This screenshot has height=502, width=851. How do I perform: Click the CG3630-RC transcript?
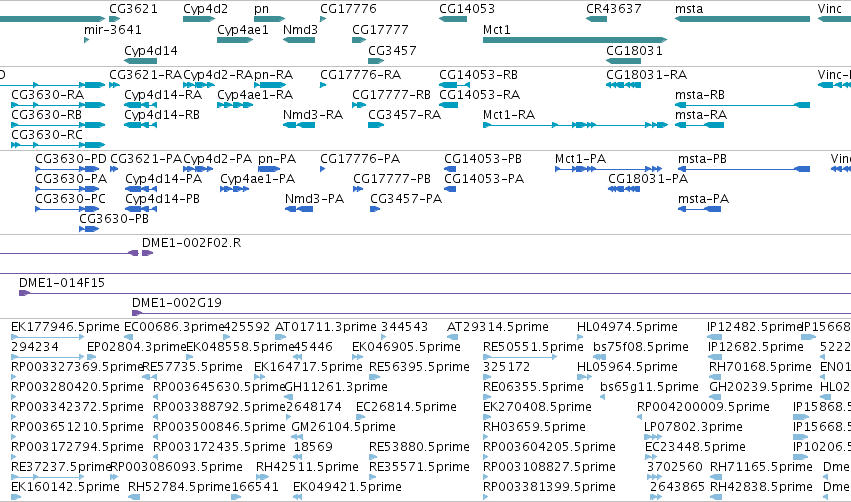(58, 145)
